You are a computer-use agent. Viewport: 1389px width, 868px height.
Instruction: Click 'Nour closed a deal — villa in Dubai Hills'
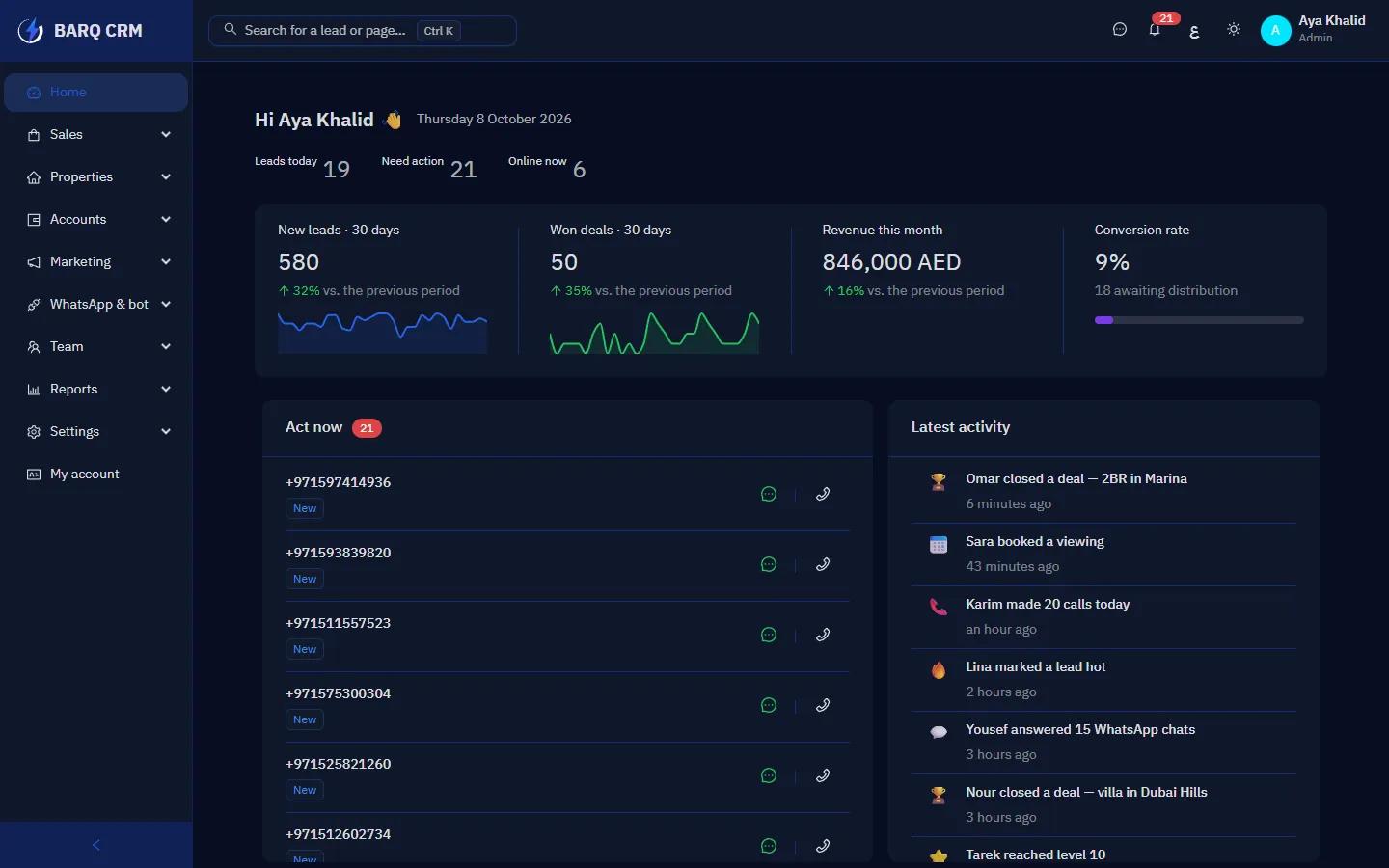tap(1086, 792)
